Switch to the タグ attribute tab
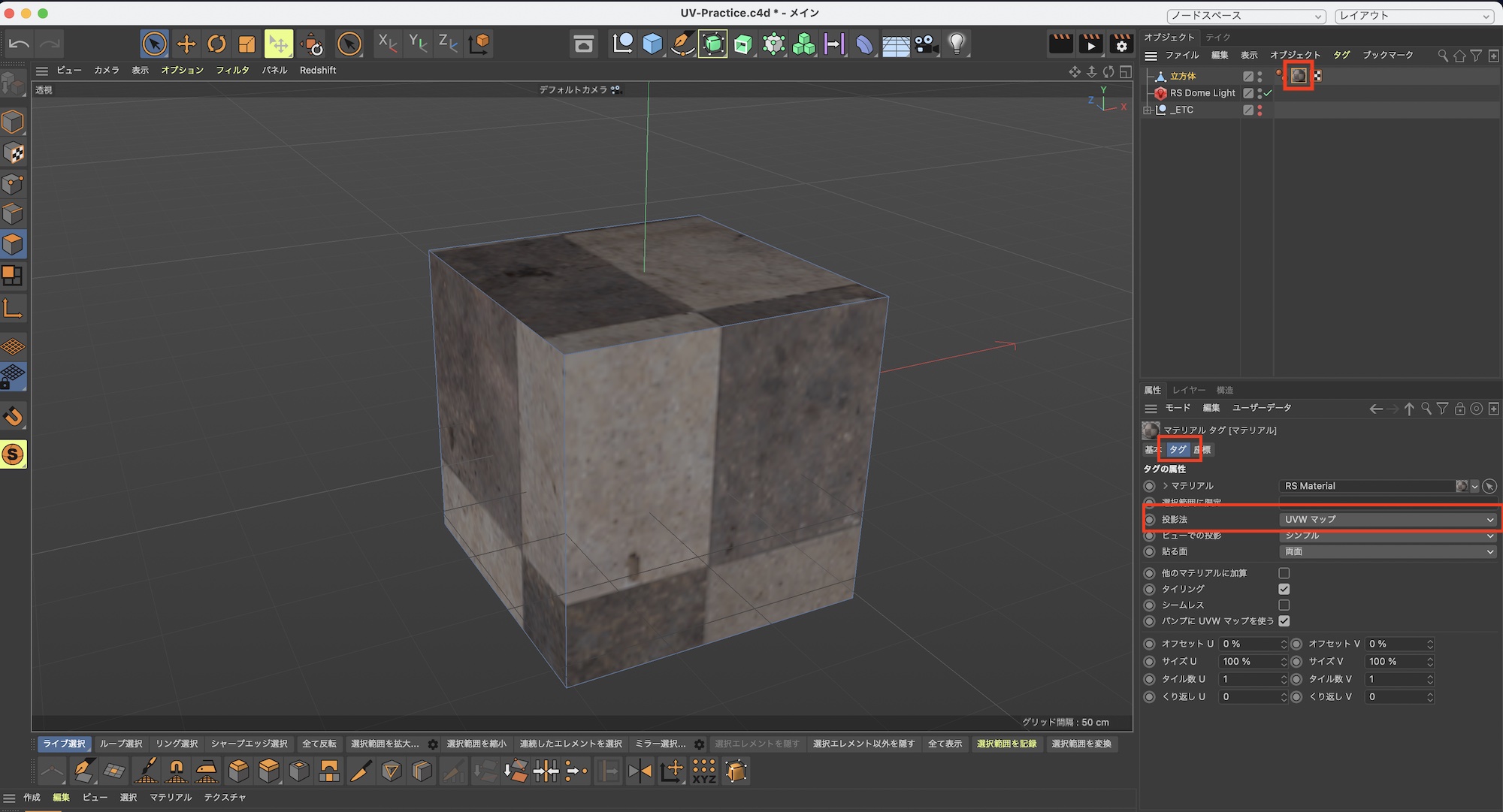The image size is (1503, 812). (1178, 449)
